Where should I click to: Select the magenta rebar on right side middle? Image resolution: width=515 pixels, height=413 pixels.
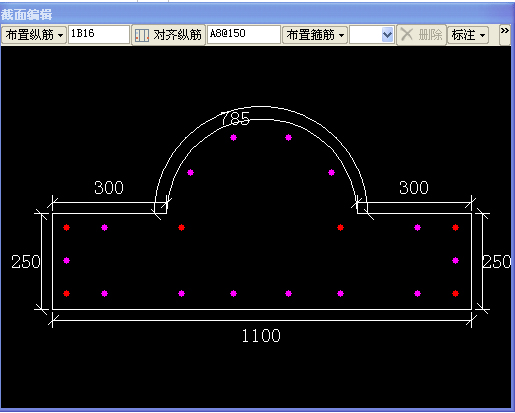click(455, 260)
